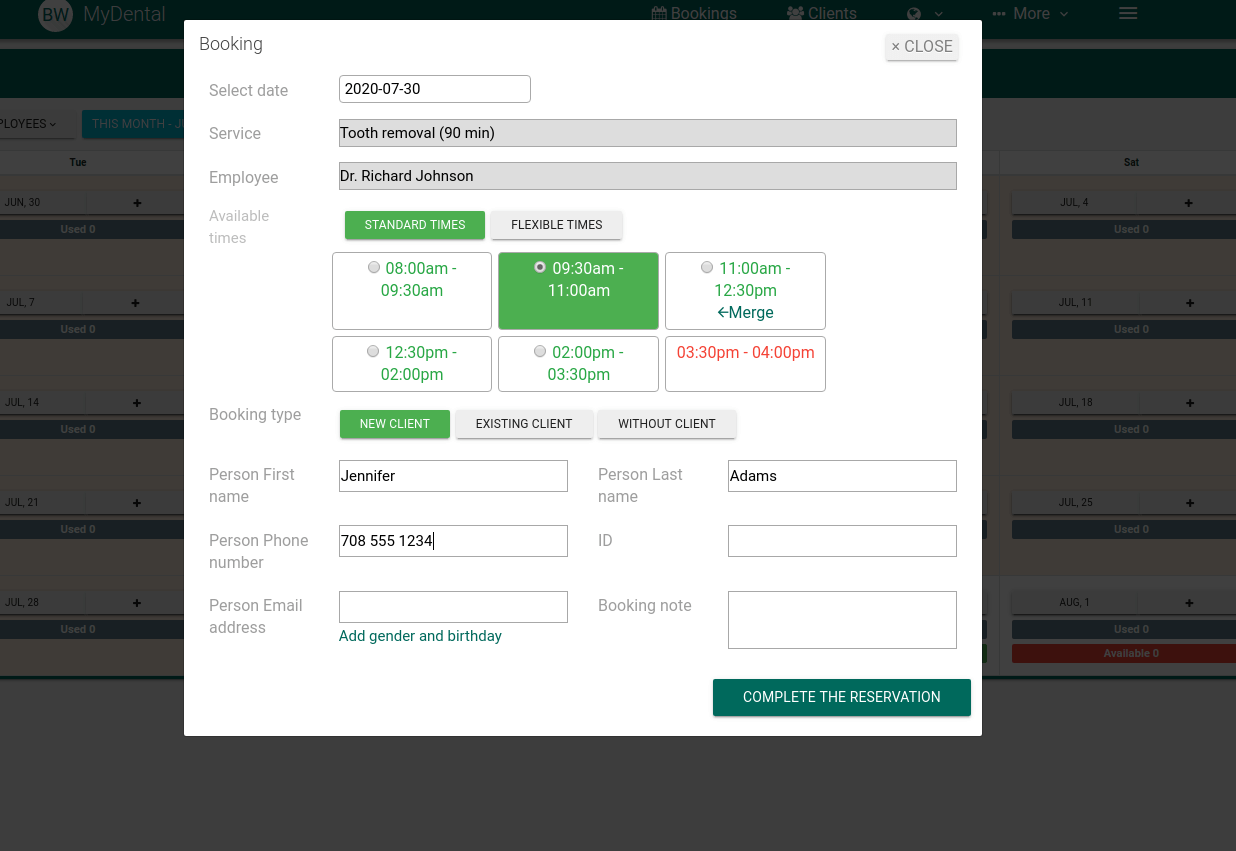Pick the 02:00pm - 03:30pm time slot
Image resolution: width=1236 pixels, height=851 pixels.
coord(540,352)
